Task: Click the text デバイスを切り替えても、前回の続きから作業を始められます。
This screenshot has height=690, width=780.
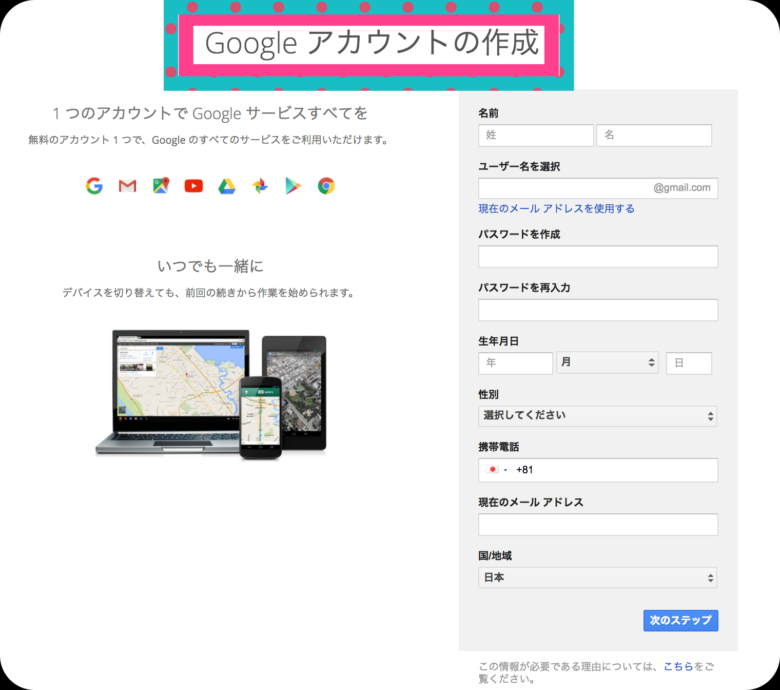Action: [208, 293]
